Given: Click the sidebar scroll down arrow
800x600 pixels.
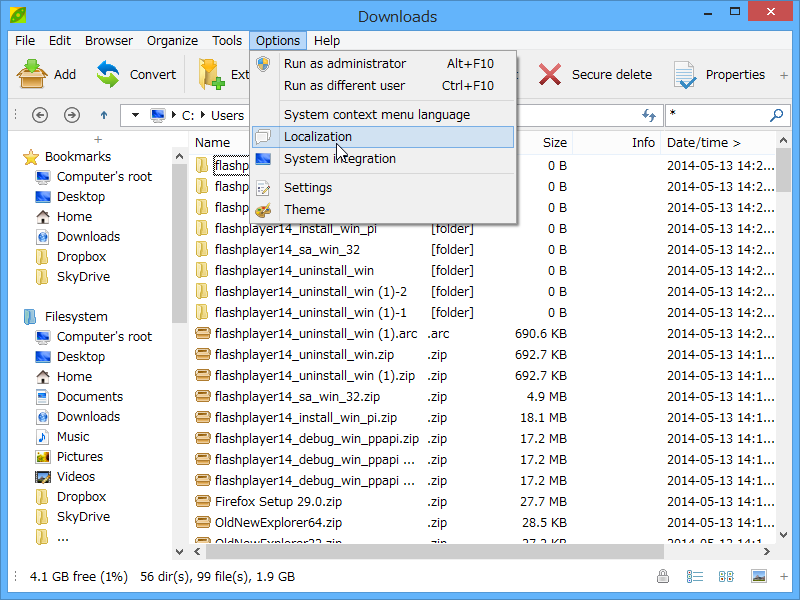Looking at the screenshot, I should pos(179,551).
